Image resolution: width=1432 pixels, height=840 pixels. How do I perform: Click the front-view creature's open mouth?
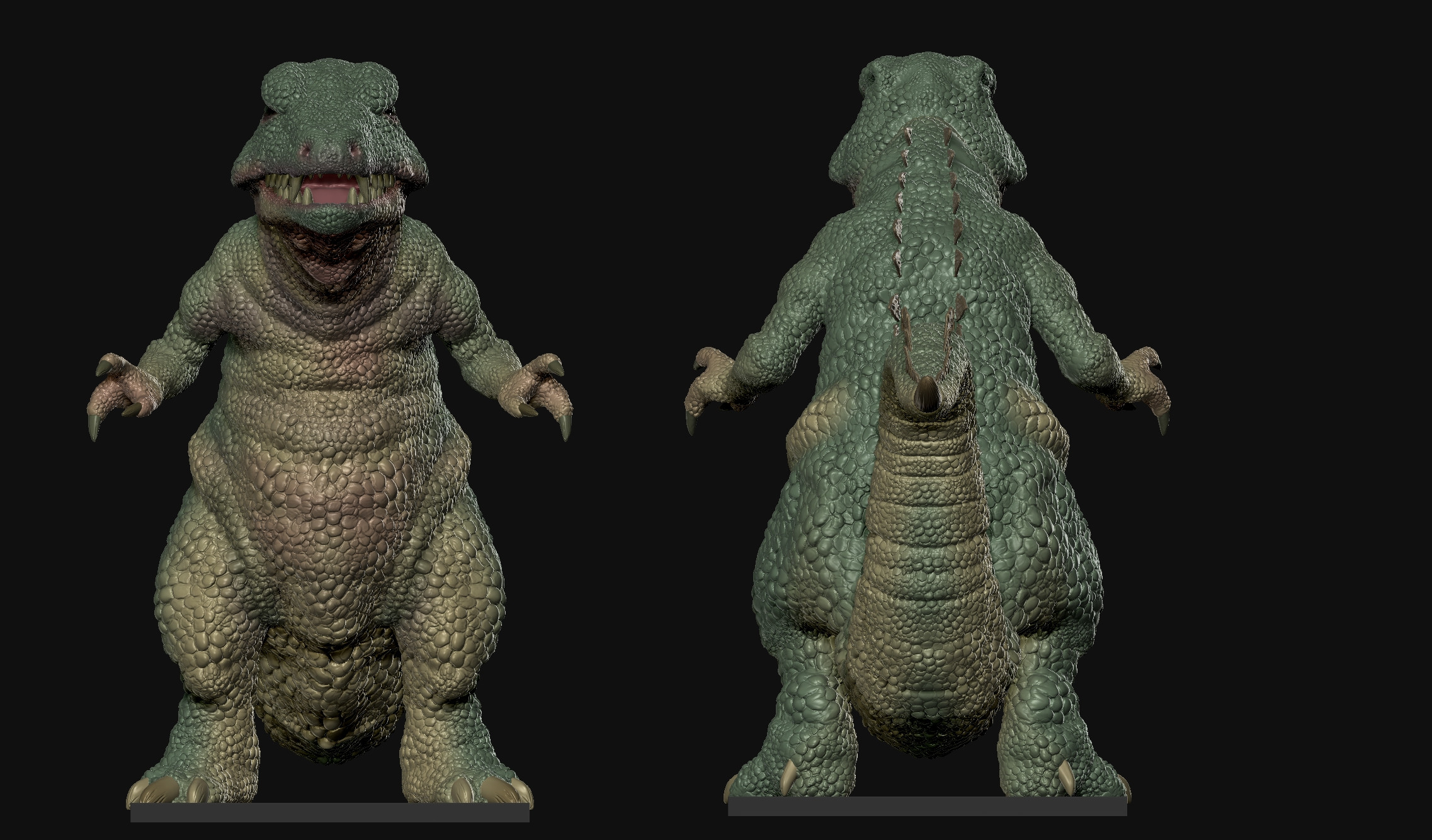point(329,191)
